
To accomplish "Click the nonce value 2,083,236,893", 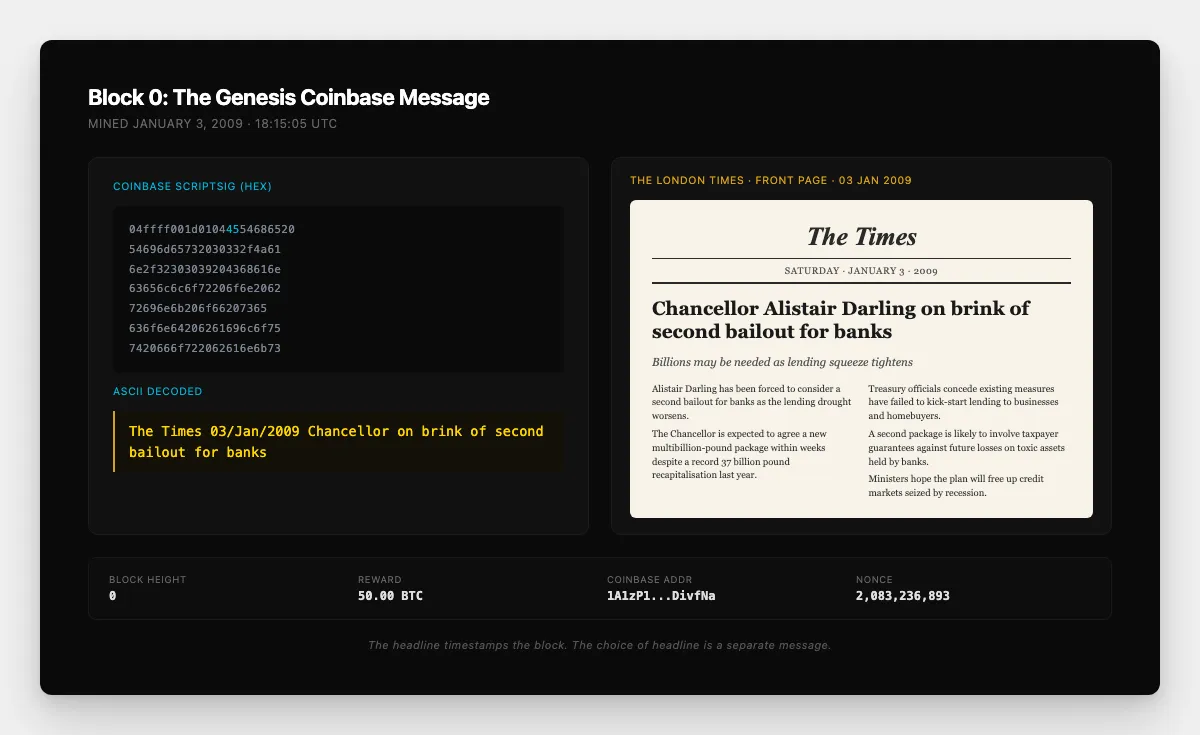I will pos(903,596).
